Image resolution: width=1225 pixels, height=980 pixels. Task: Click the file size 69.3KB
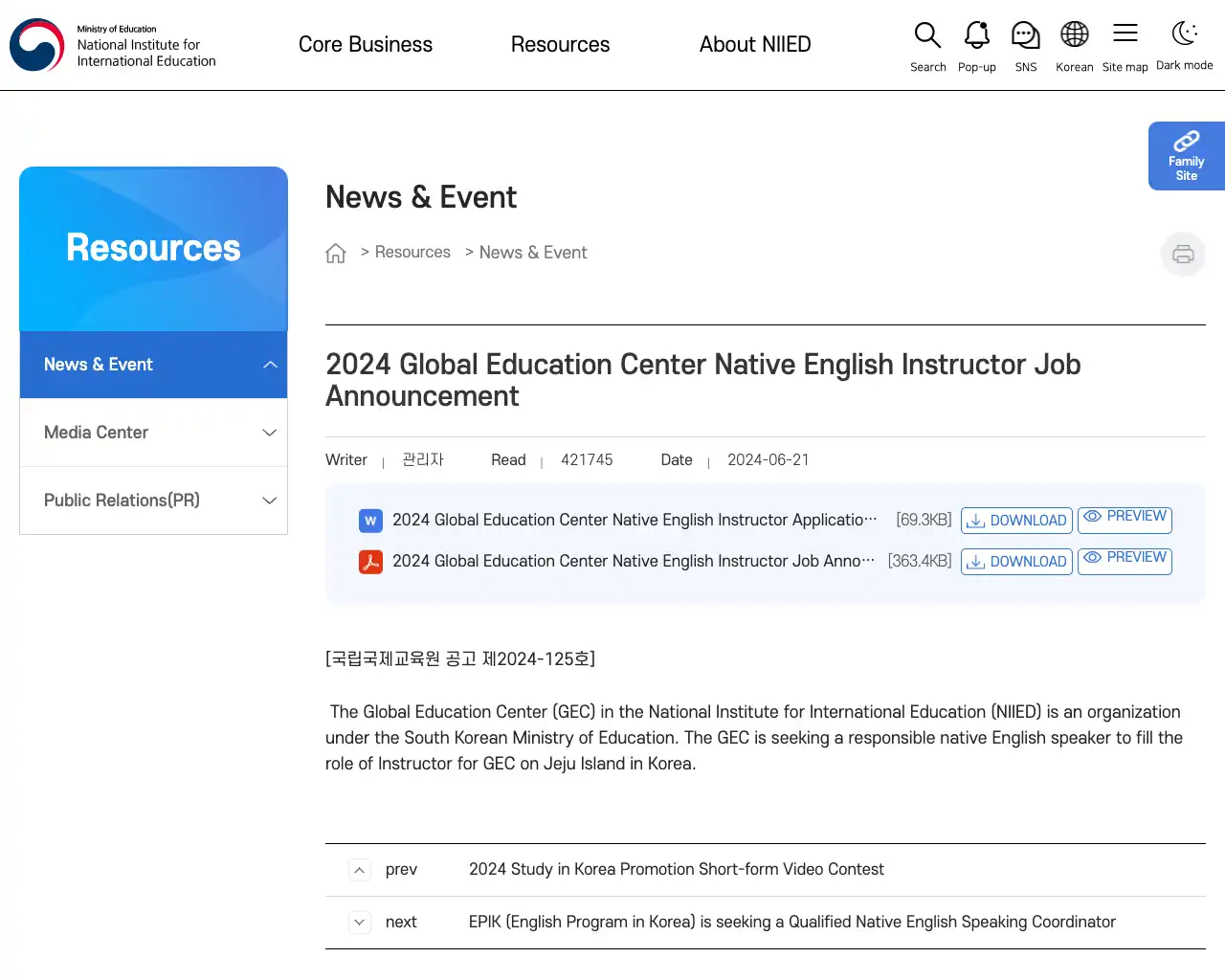click(924, 521)
